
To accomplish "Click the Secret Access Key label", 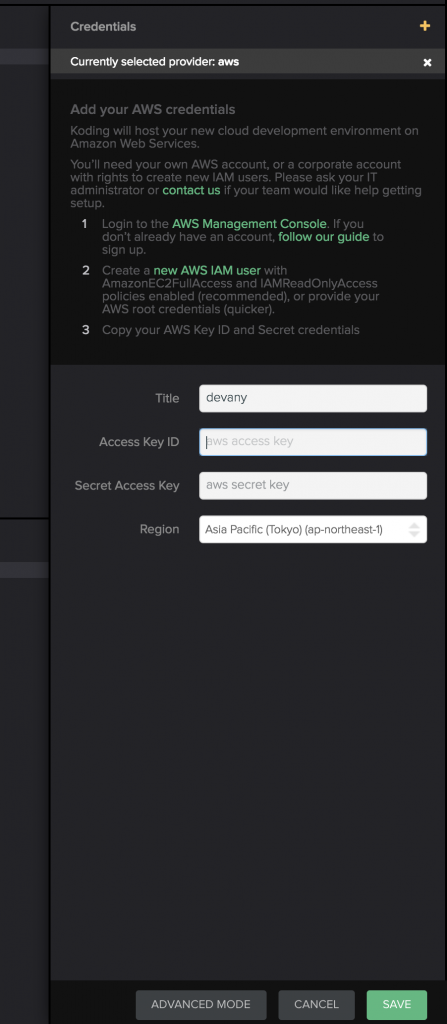I will pos(127,485).
